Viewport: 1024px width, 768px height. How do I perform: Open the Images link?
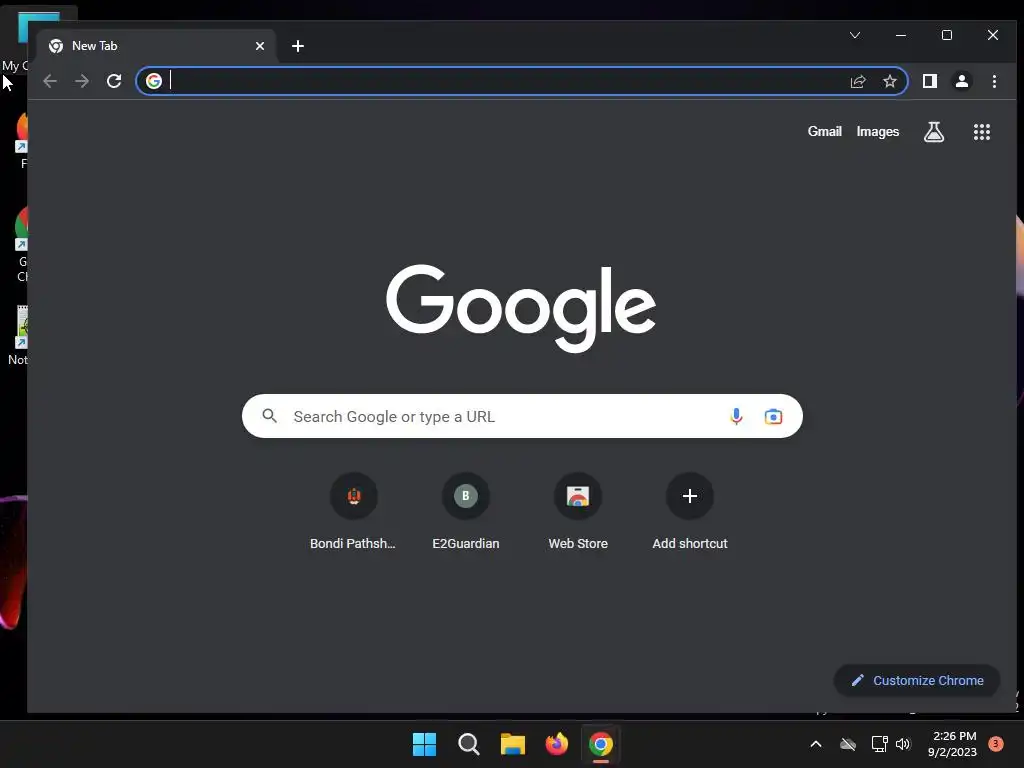(x=878, y=131)
